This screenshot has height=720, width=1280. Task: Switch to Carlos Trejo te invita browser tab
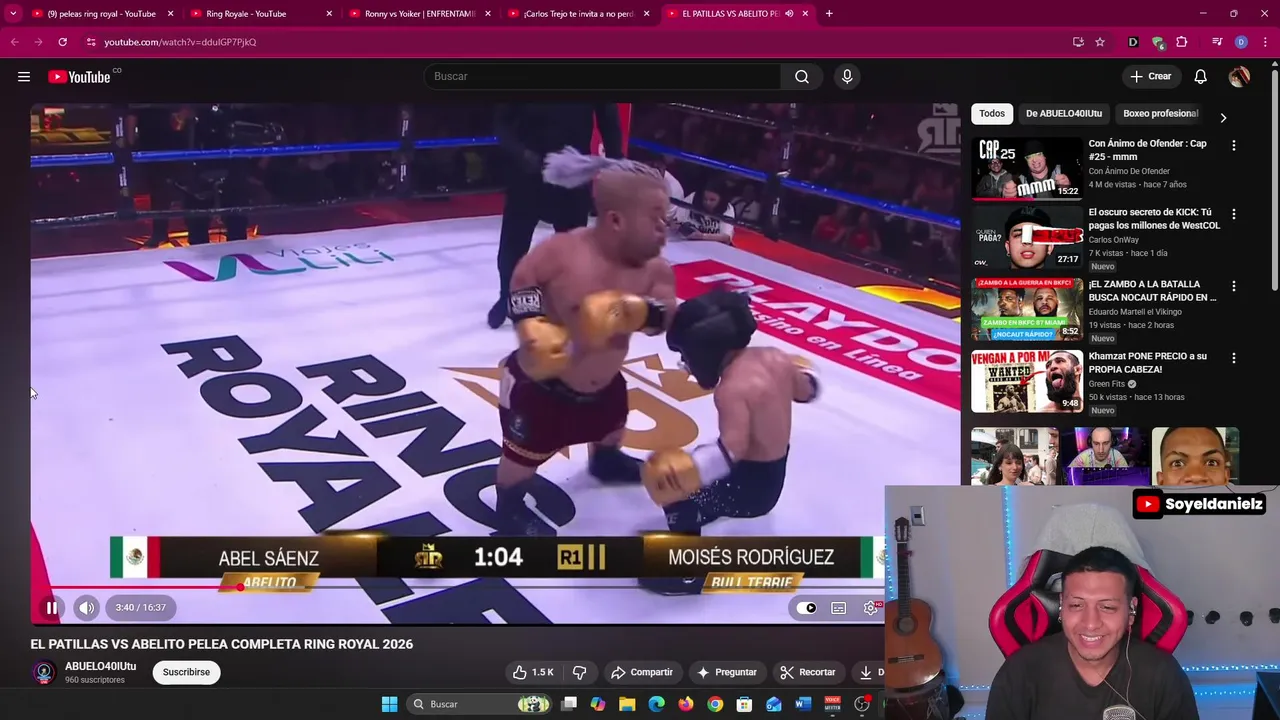(578, 14)
